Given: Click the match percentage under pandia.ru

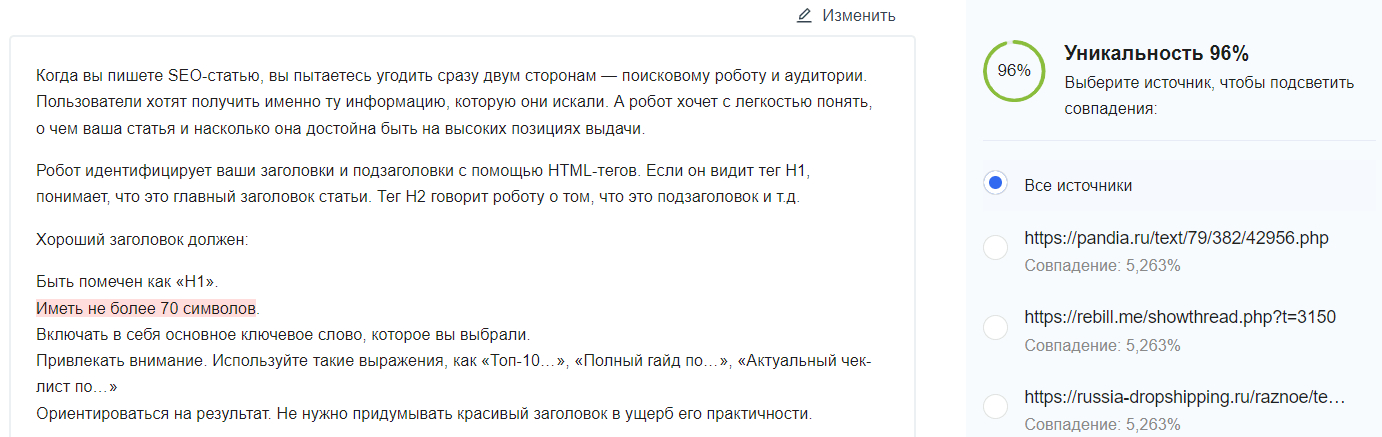Looking at the screenshot, I should 1102,266.
